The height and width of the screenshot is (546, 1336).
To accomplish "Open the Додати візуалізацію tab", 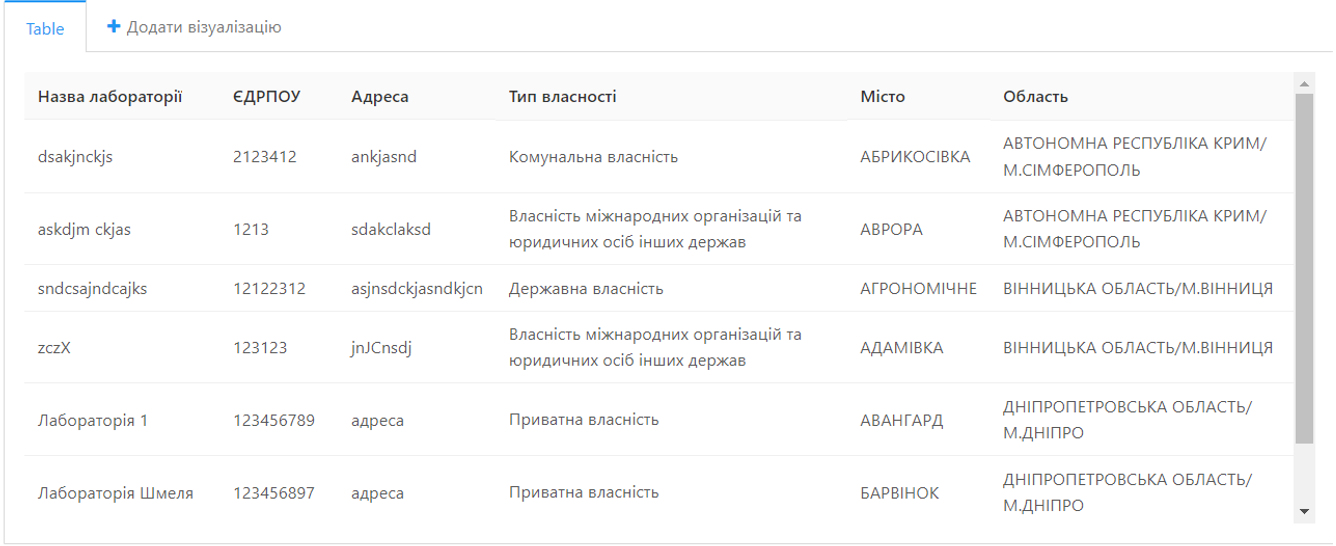I will click(194, 27).
